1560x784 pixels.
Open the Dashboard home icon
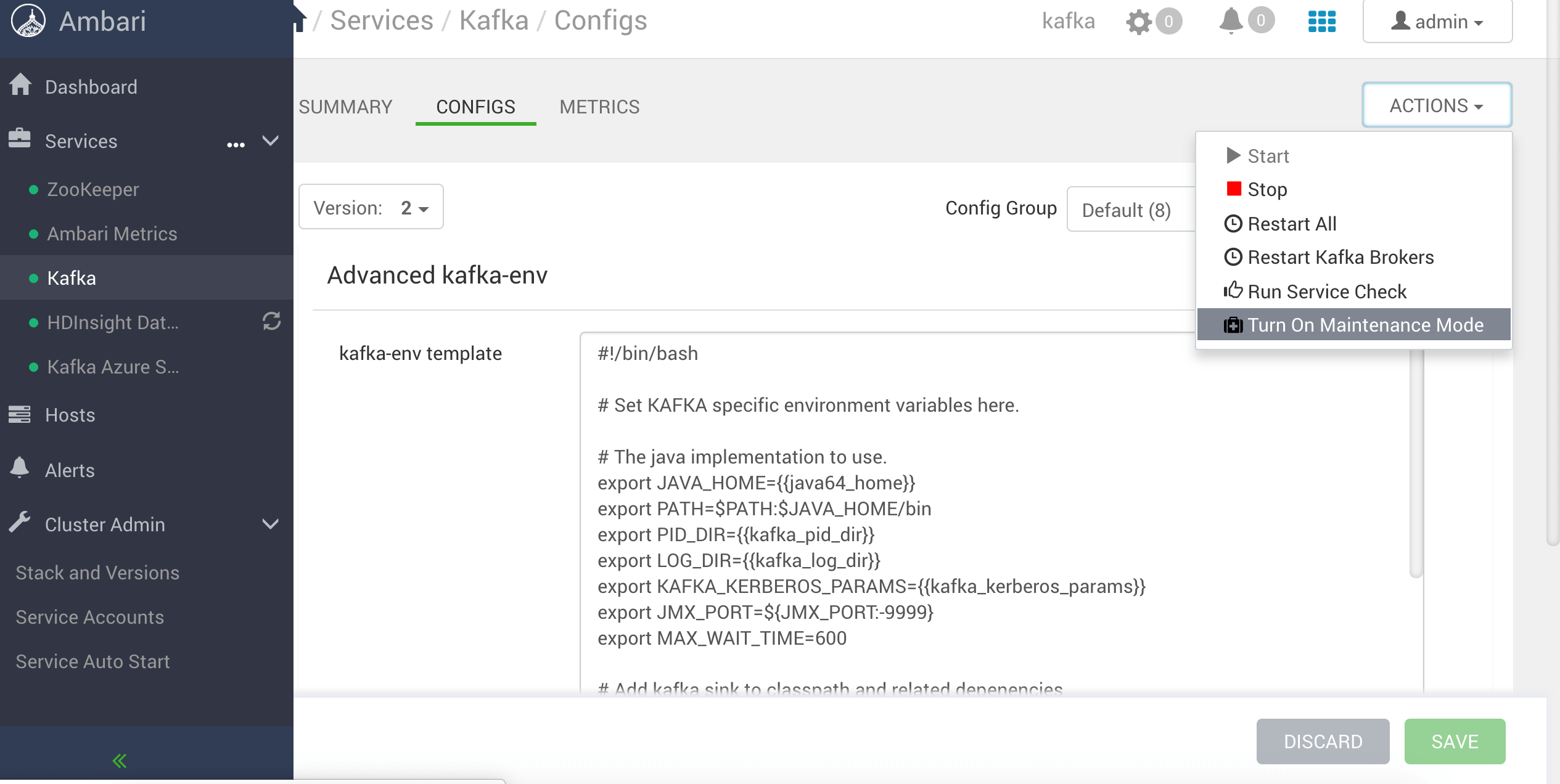click(x=20, y=85)
